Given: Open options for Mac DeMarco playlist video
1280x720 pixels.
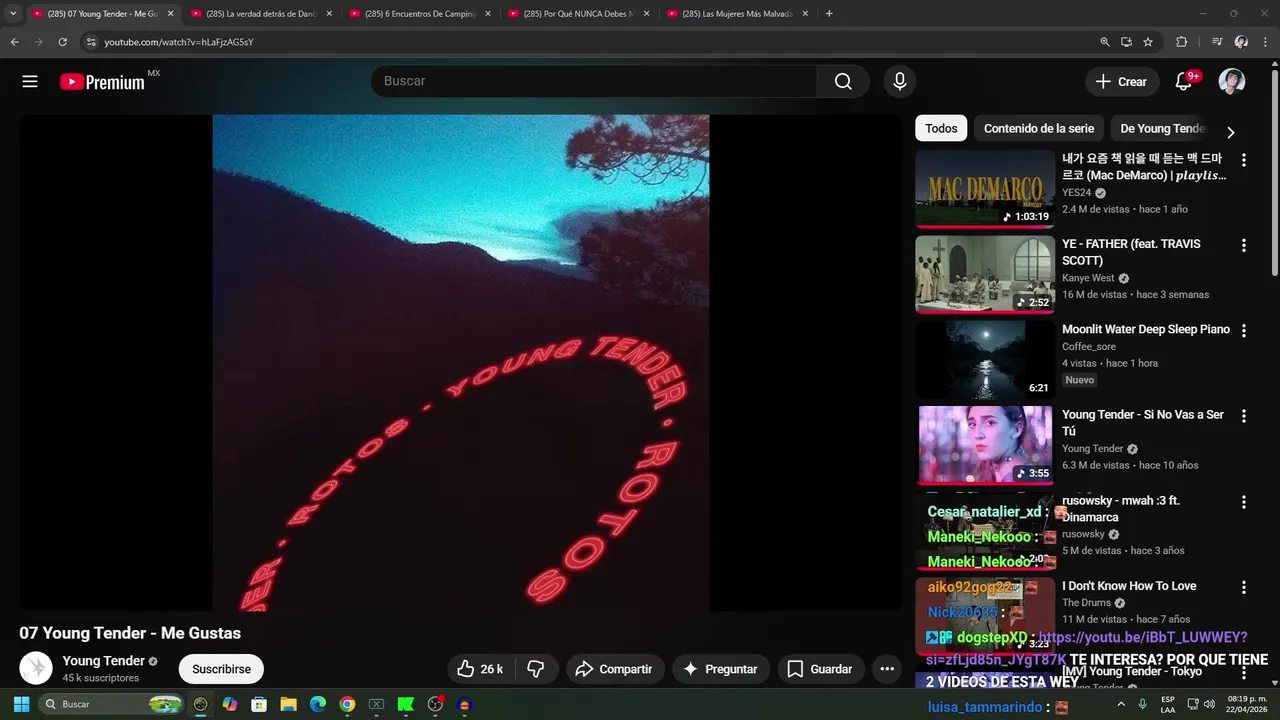Looking at the screenshot, I should [x=1244, y=160].
